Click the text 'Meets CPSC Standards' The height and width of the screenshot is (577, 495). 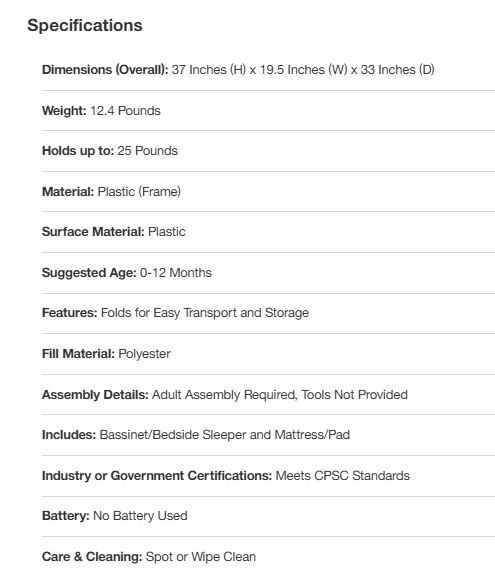coord(343,475)
